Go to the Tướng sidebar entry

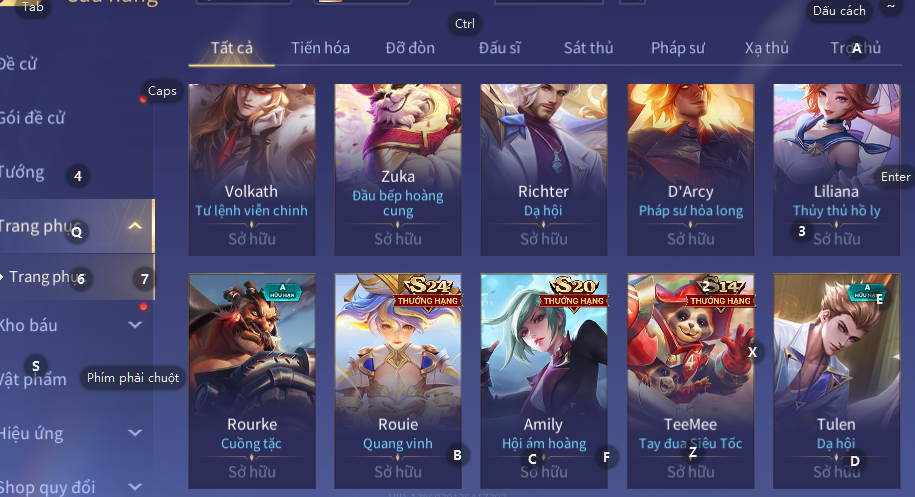(x=22, y=172)
